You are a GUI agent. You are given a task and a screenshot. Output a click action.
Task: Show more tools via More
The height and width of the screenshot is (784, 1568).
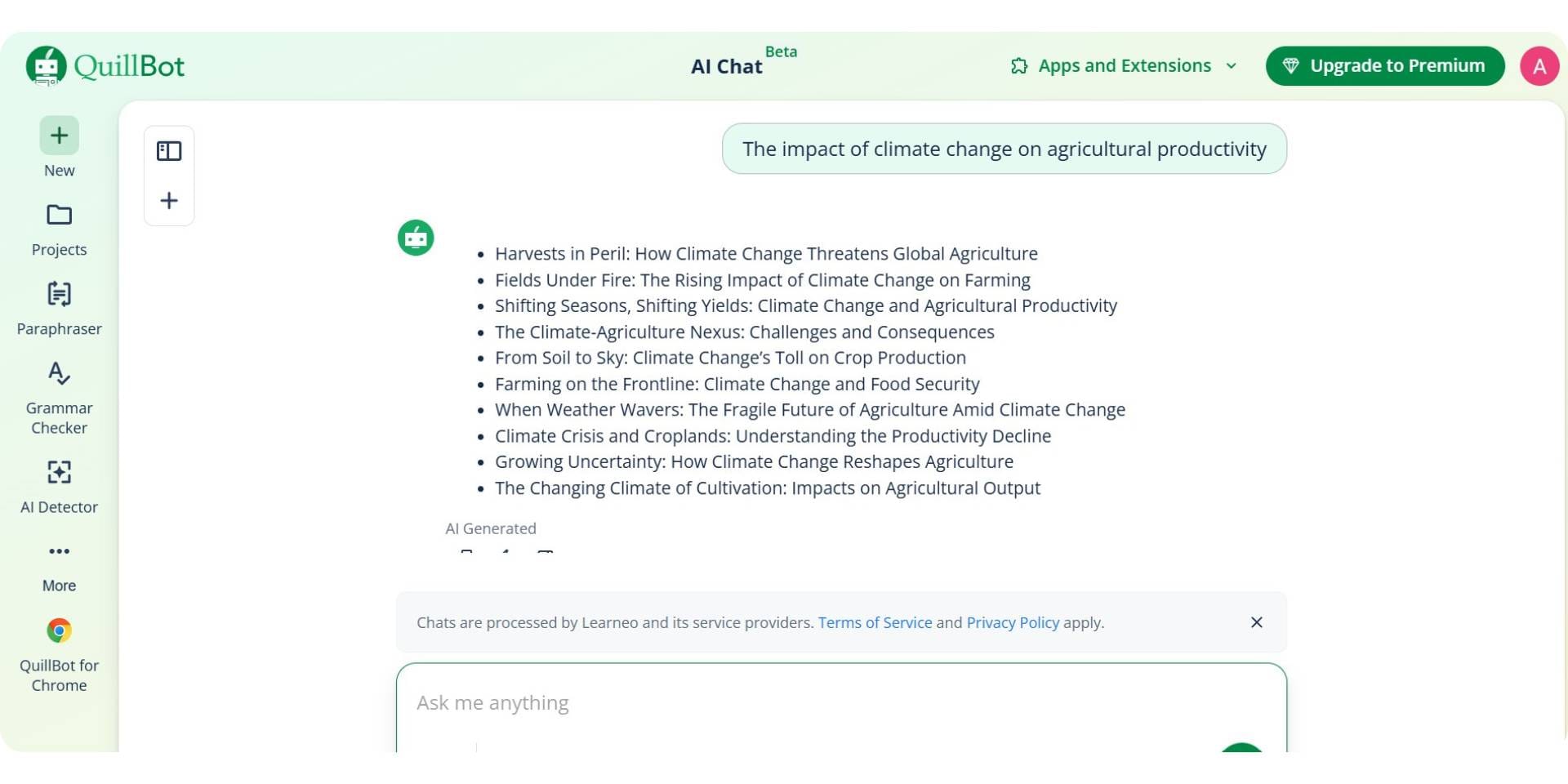pos(59,552)
